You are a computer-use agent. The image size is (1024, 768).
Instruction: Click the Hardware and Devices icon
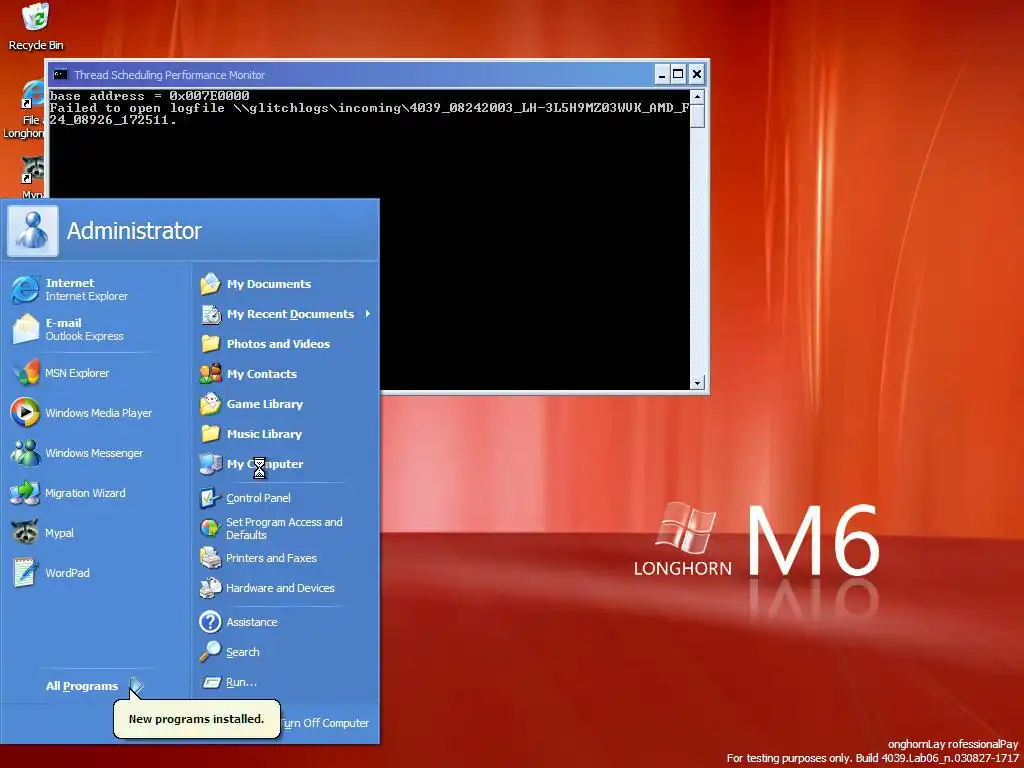[x=210, y=588]
